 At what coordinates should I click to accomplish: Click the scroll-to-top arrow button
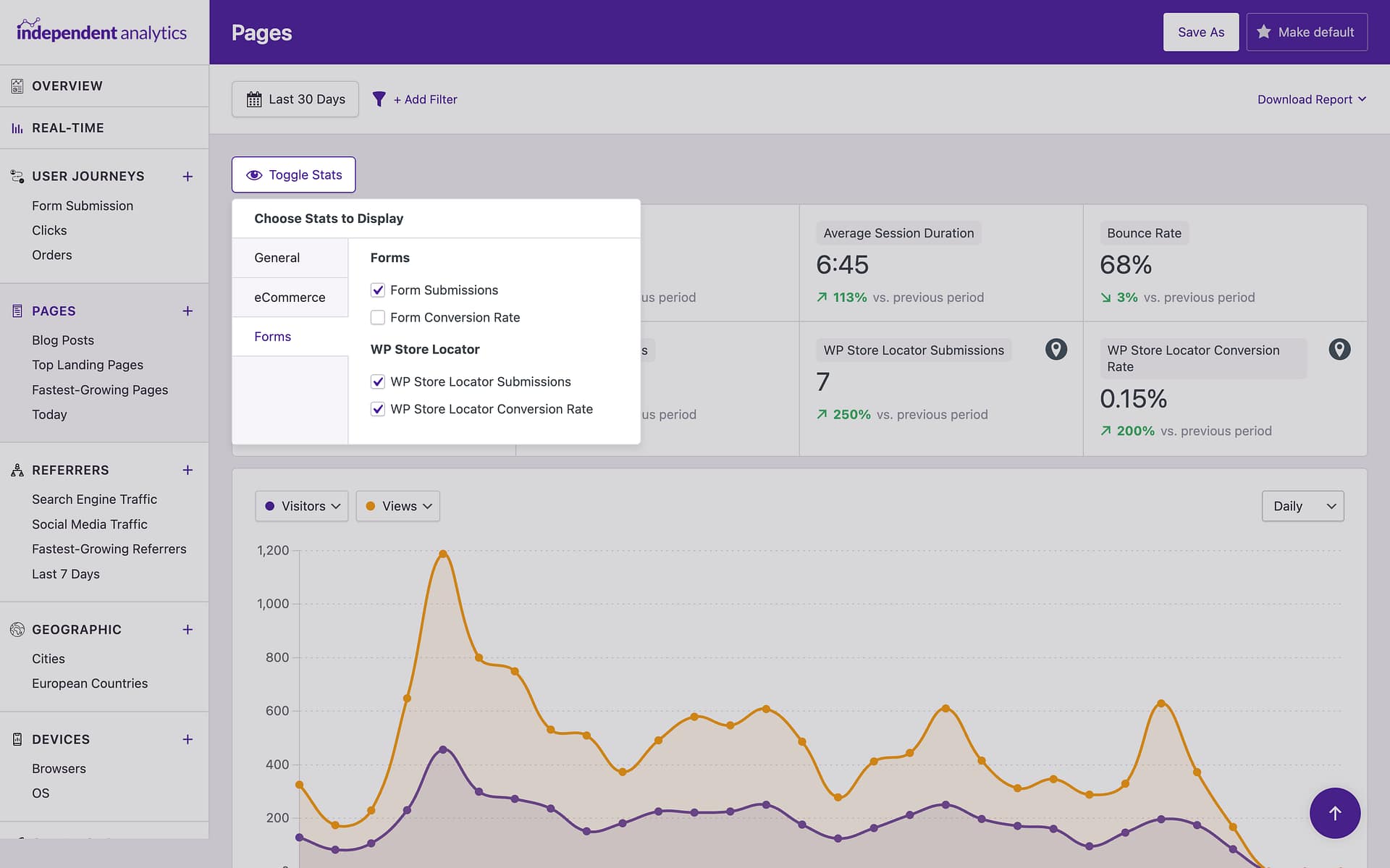click(x=1334, y=813)
